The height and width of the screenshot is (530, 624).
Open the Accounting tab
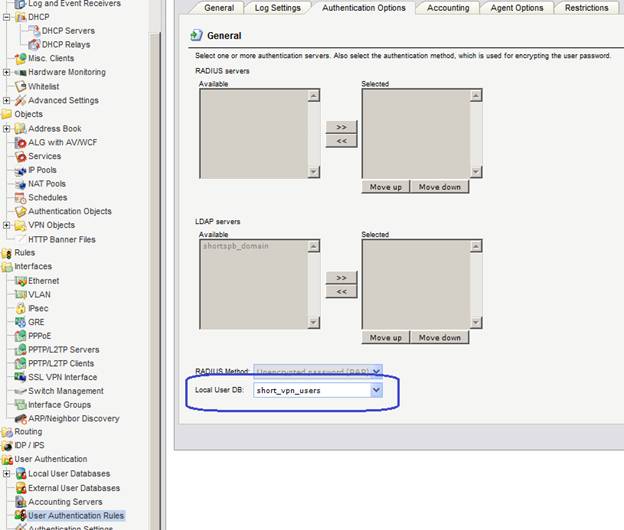[x=448, y=8]
